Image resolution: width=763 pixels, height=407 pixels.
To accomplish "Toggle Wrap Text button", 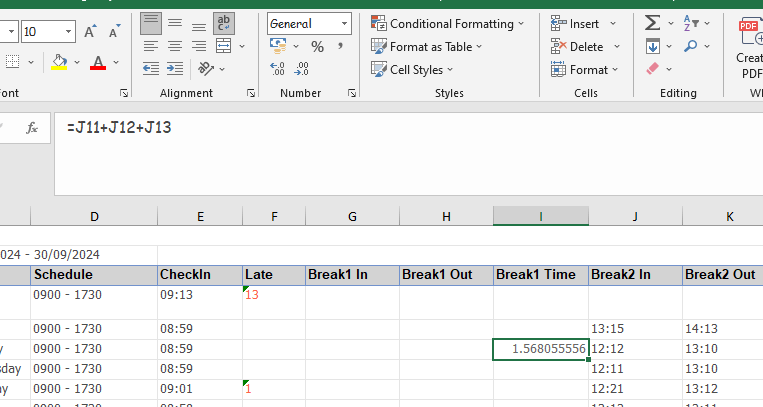I will (224, 23).
